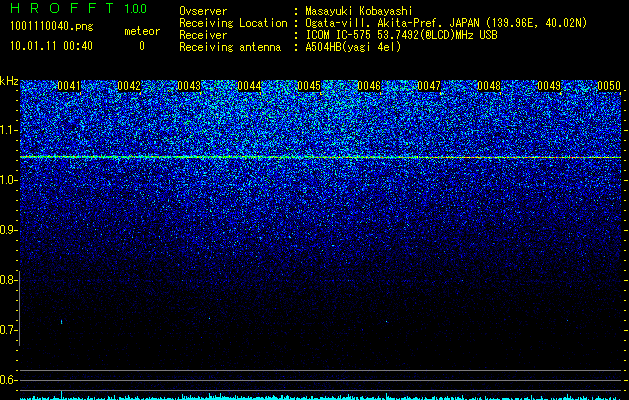Click the 0048 time marker
Image resolution: width=629 pixels, height=400 pixels.
489,86
